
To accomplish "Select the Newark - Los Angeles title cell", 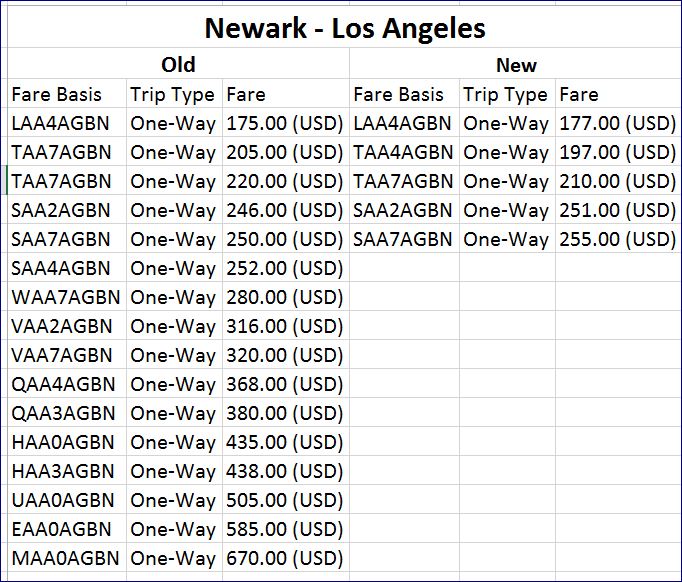I will pyautogui.click(x=345, y=28).
